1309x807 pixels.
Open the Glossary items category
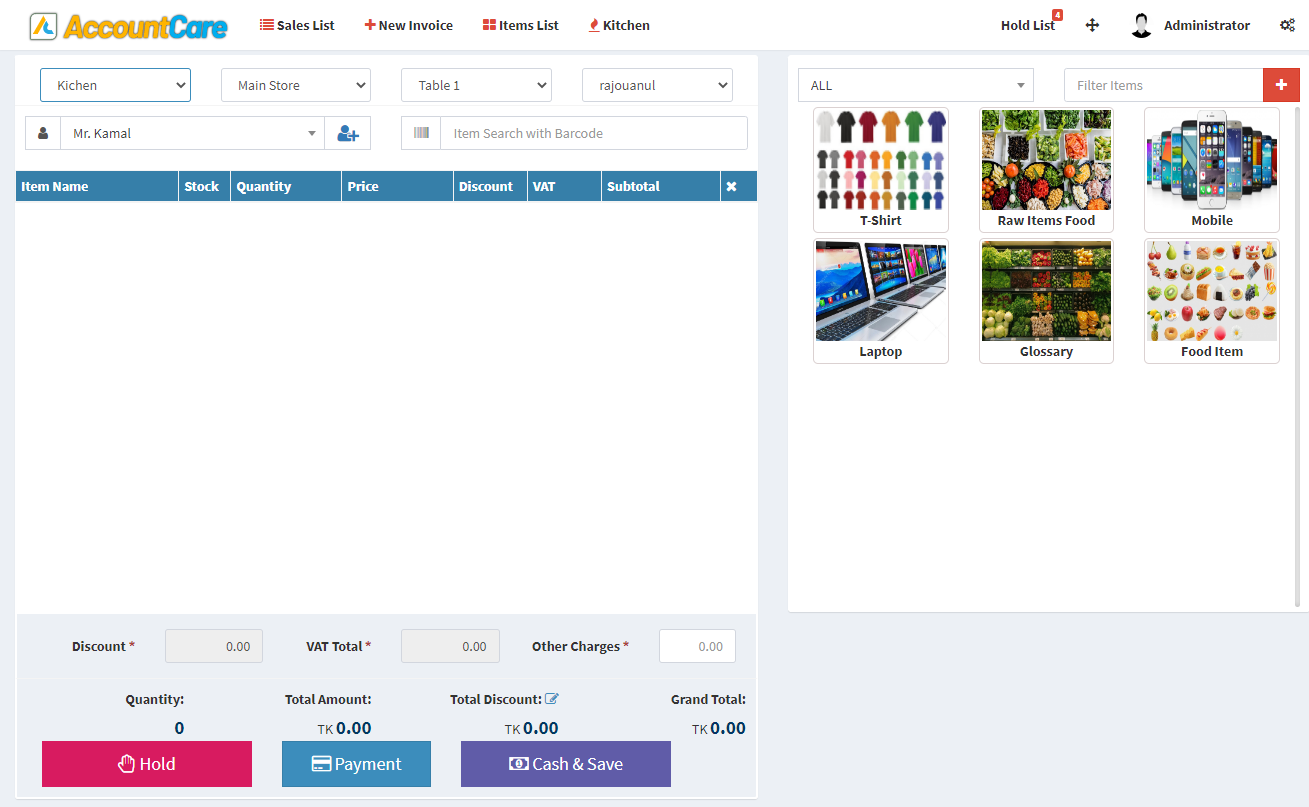point(1046,300)
